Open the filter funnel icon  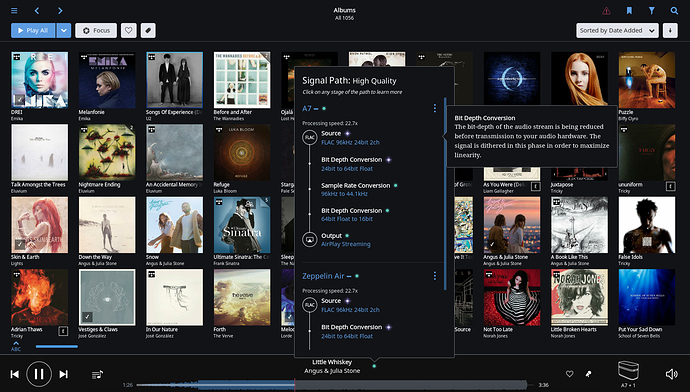click(652, 11)
